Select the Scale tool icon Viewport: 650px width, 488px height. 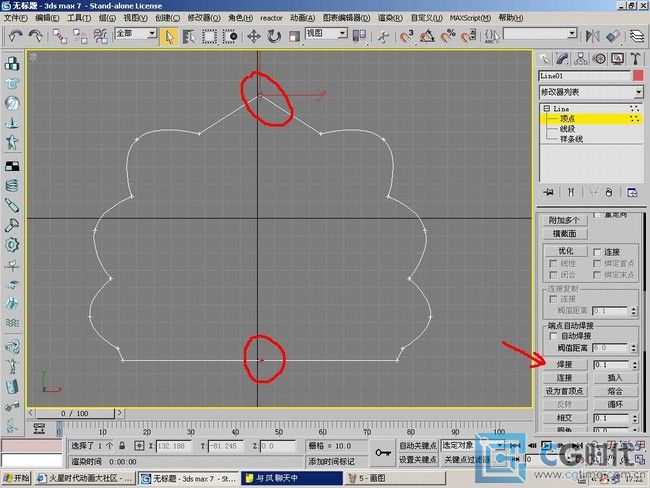click(294, 36)
